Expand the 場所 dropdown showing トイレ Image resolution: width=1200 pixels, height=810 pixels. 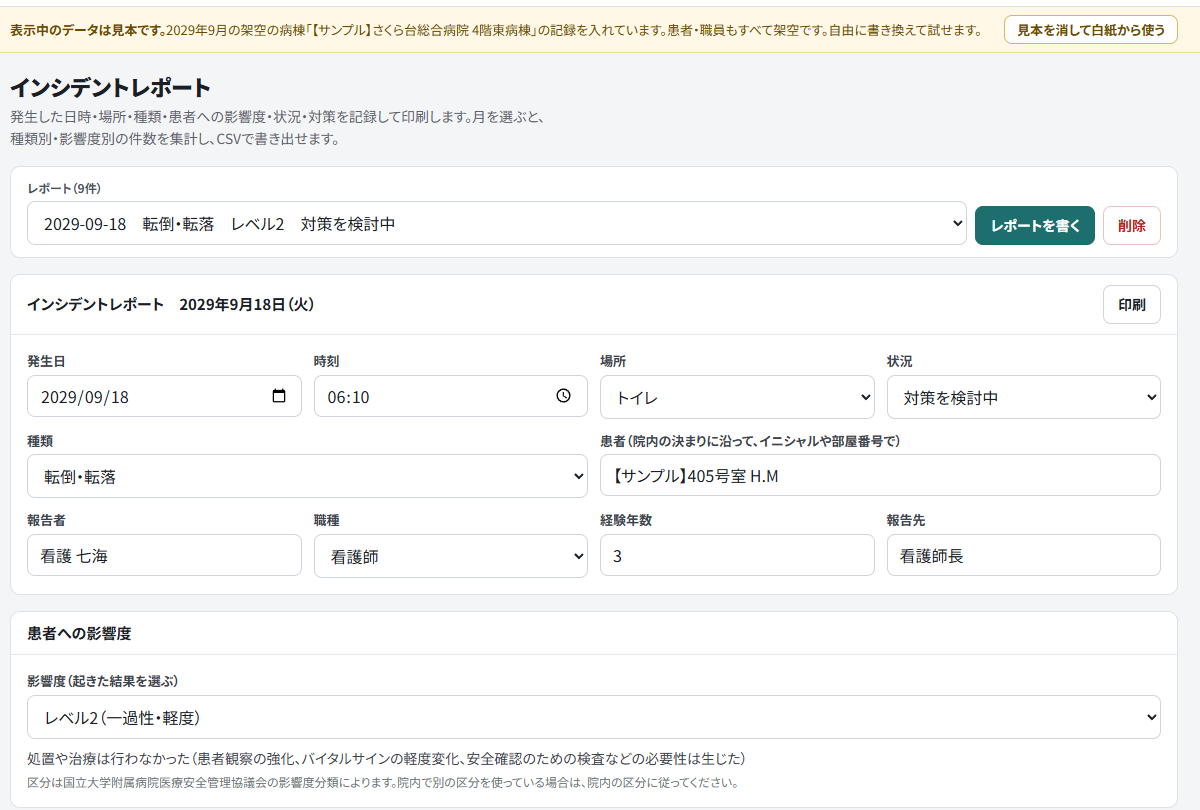pyautogui.click(x=737, y=397)
